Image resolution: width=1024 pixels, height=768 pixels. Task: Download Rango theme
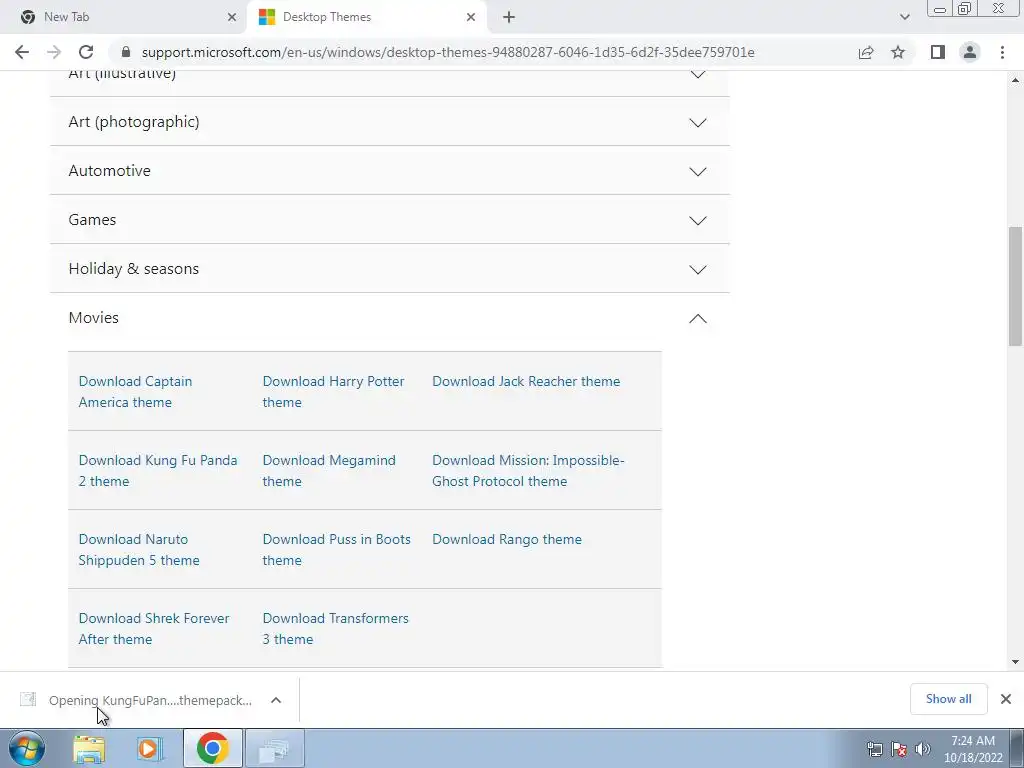[x=507, y=539]
